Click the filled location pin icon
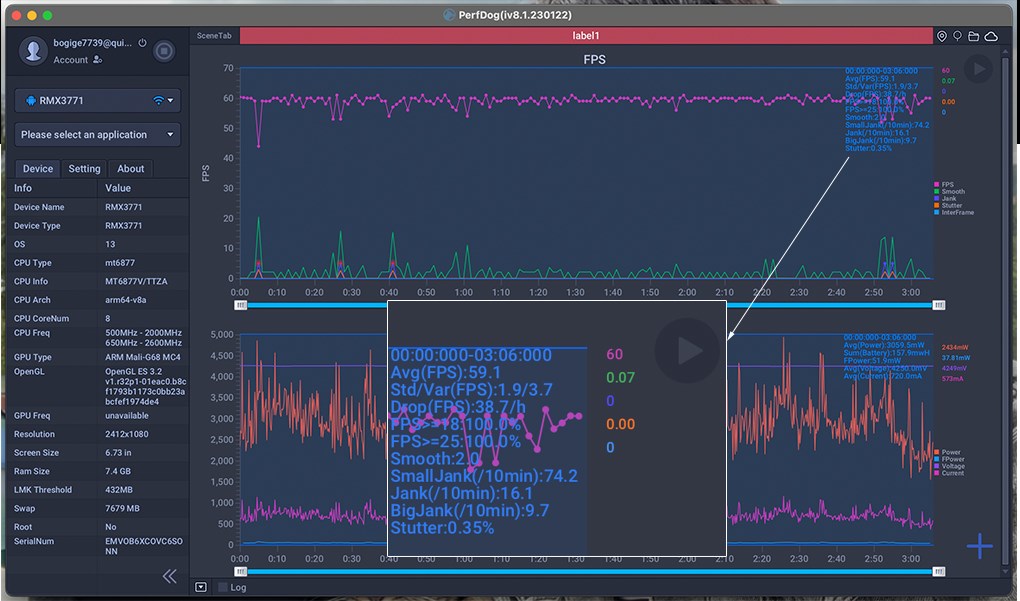The width and height of the screenshot is (1020, 601). [x=941, y=36]
